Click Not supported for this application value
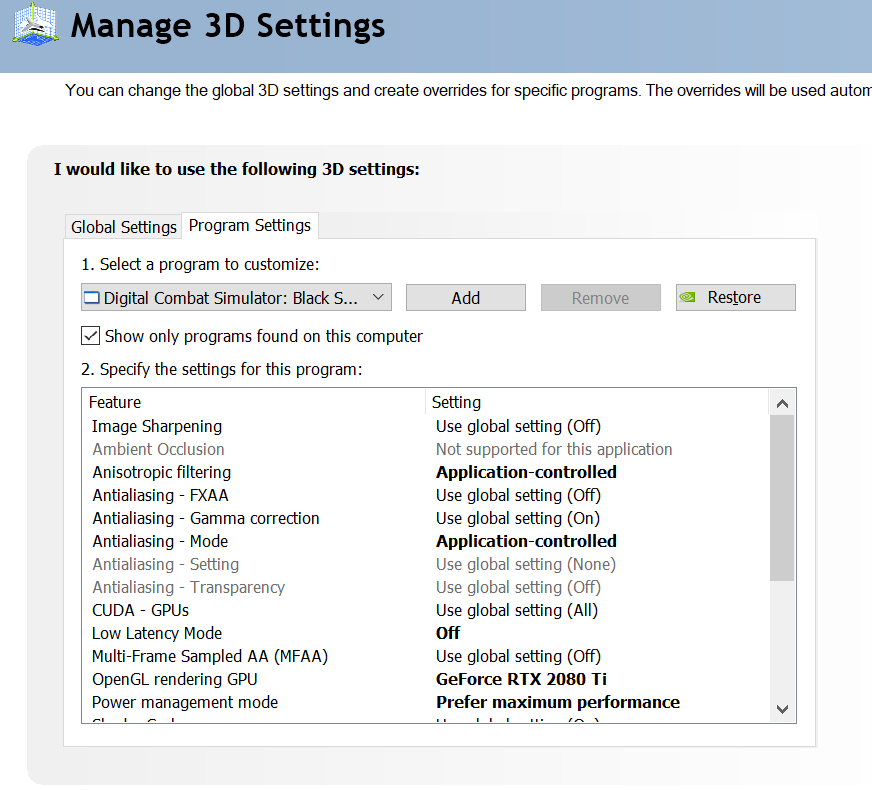The image size is (872, 790). pyautogui.click(x=554, y=449)
